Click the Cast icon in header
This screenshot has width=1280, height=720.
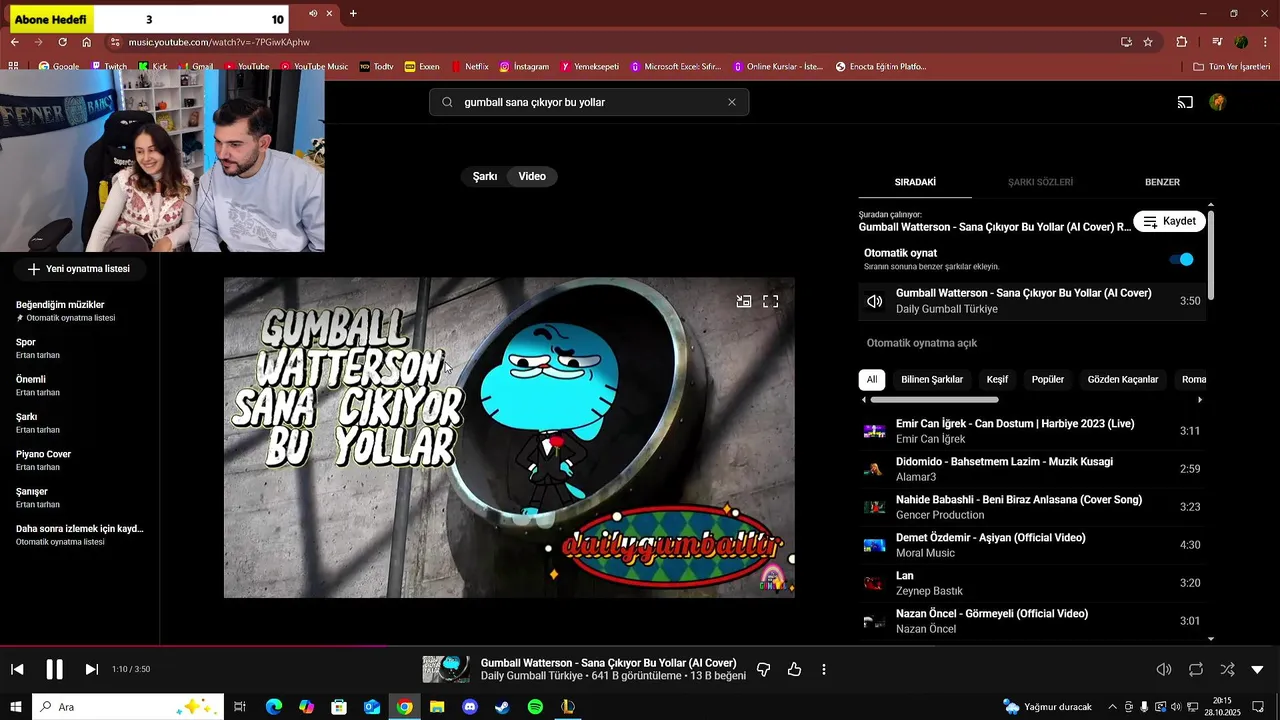coord(1185,102)
